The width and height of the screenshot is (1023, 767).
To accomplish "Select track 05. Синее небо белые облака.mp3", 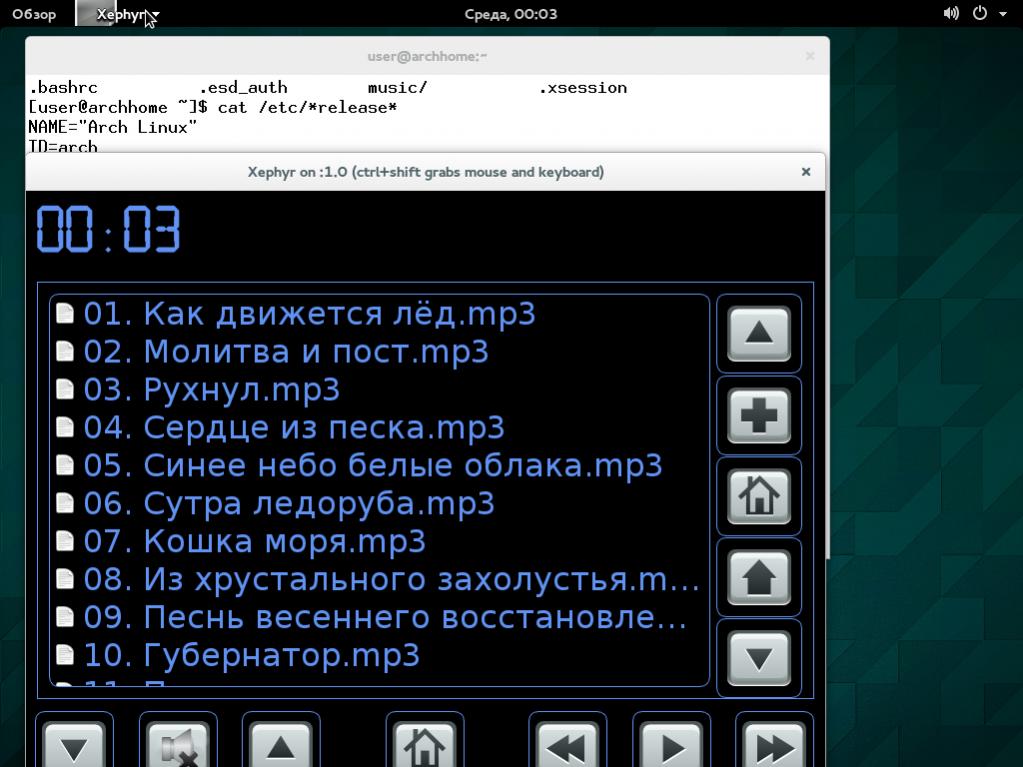I will click(372, 466).
